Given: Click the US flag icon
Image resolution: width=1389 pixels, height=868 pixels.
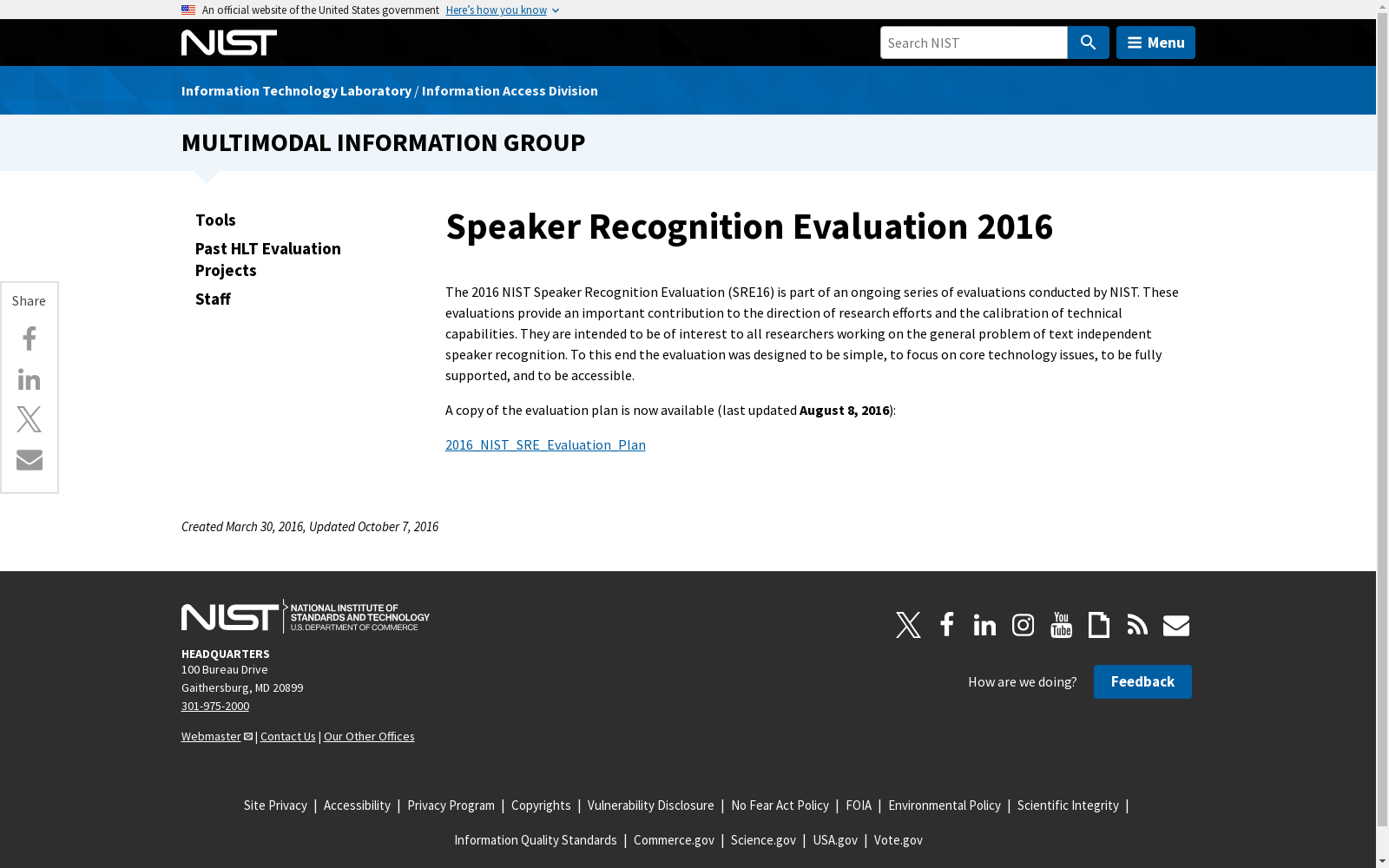Looking at the screenshot, I should point(188,10).
